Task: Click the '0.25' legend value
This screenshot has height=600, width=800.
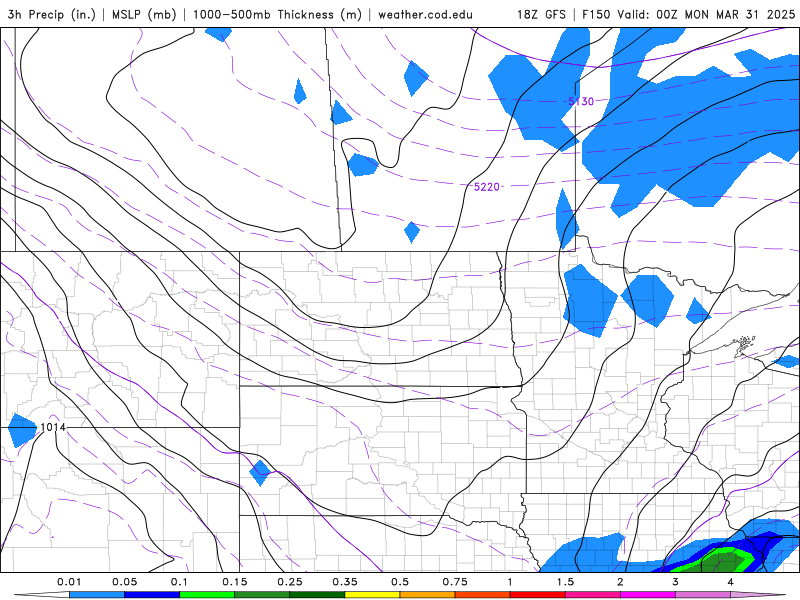Action: click(290, 582)
